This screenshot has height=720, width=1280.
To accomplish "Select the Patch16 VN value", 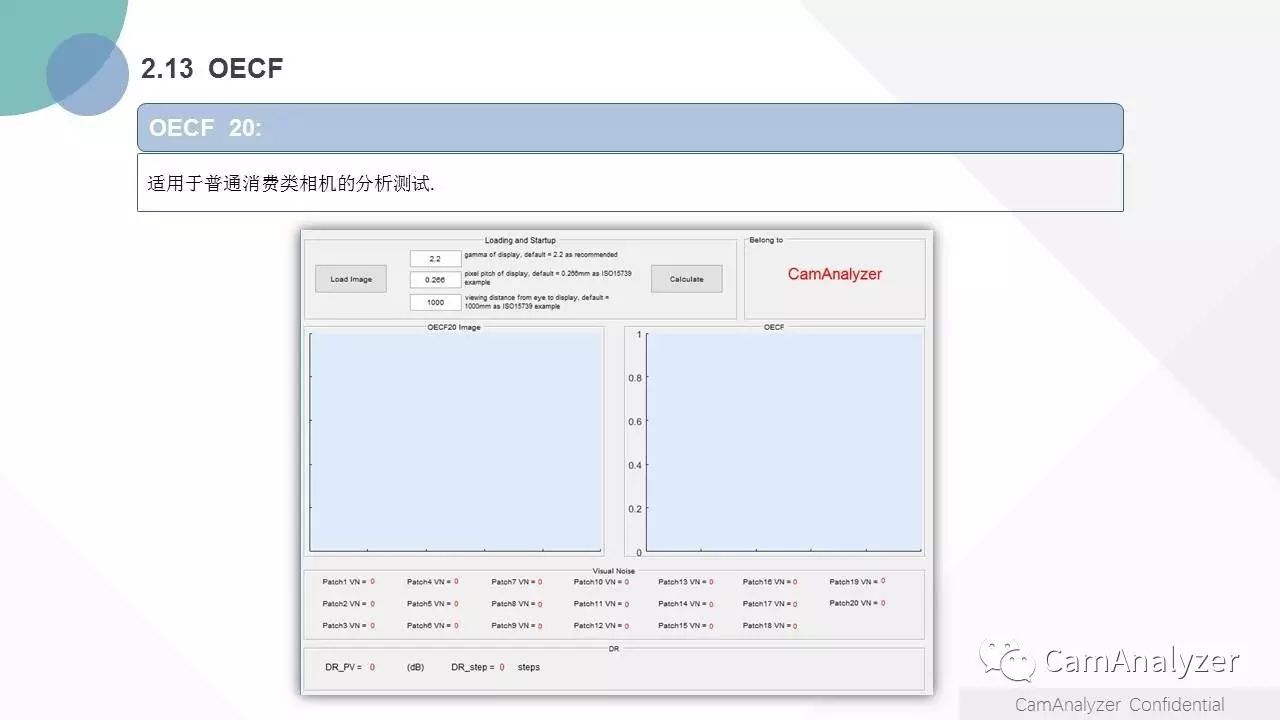I will tap(795, 581).
